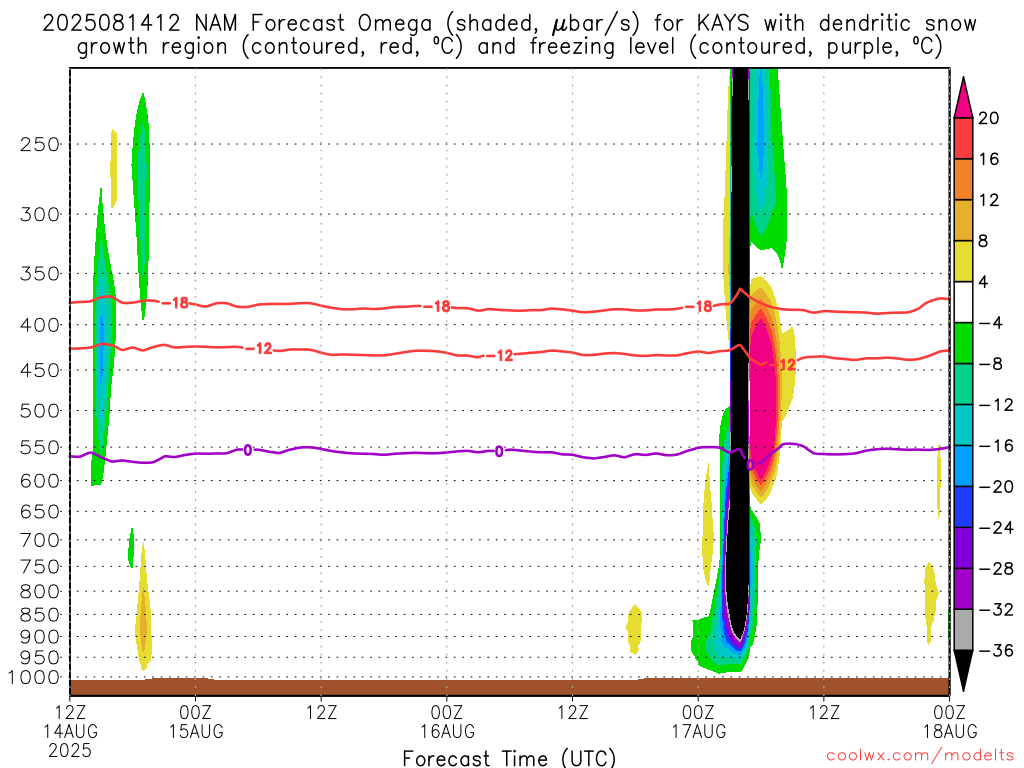
Task: Click the chart title first line with NAM Forecast Omega
Action: pyautogui.click(x=509, y=24)
